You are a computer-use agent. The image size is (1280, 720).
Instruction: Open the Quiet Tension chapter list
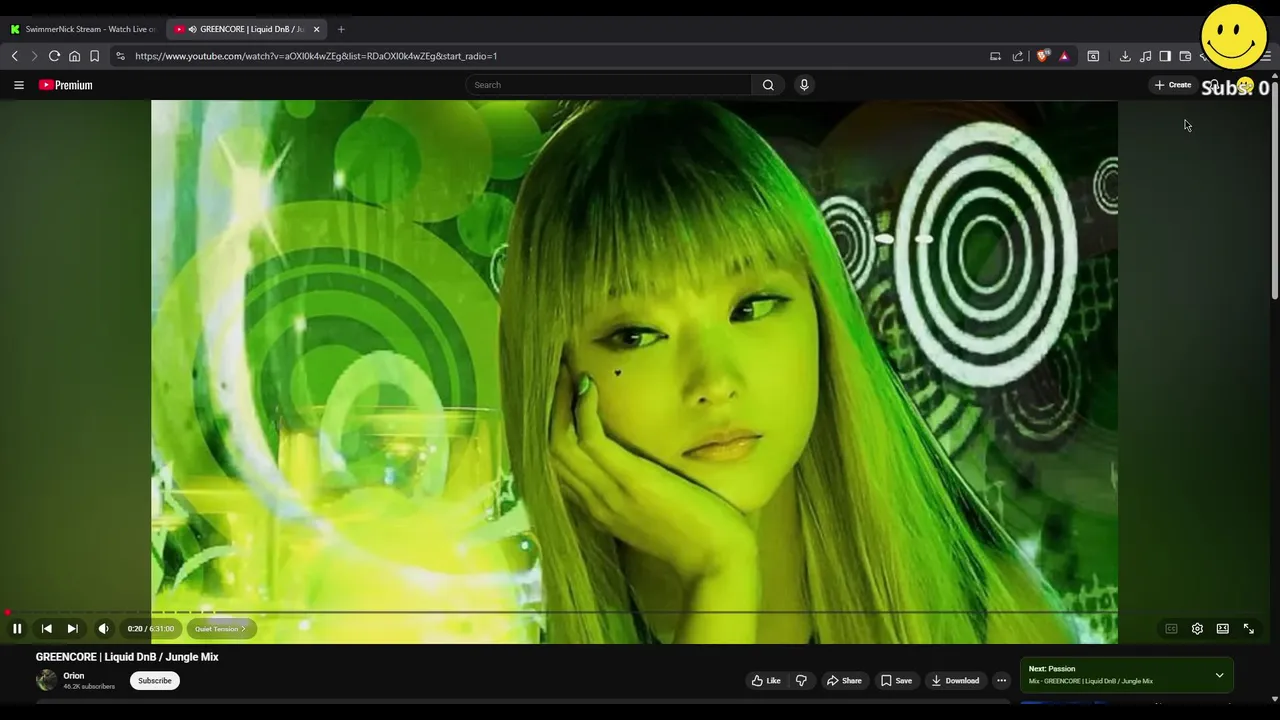pyautogui.click(x=220, y=629)
